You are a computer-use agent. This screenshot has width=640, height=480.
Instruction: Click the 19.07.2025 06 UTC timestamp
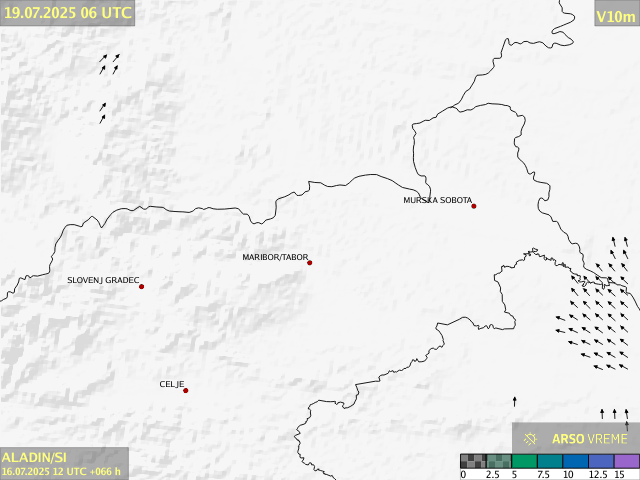coord(68,13)
